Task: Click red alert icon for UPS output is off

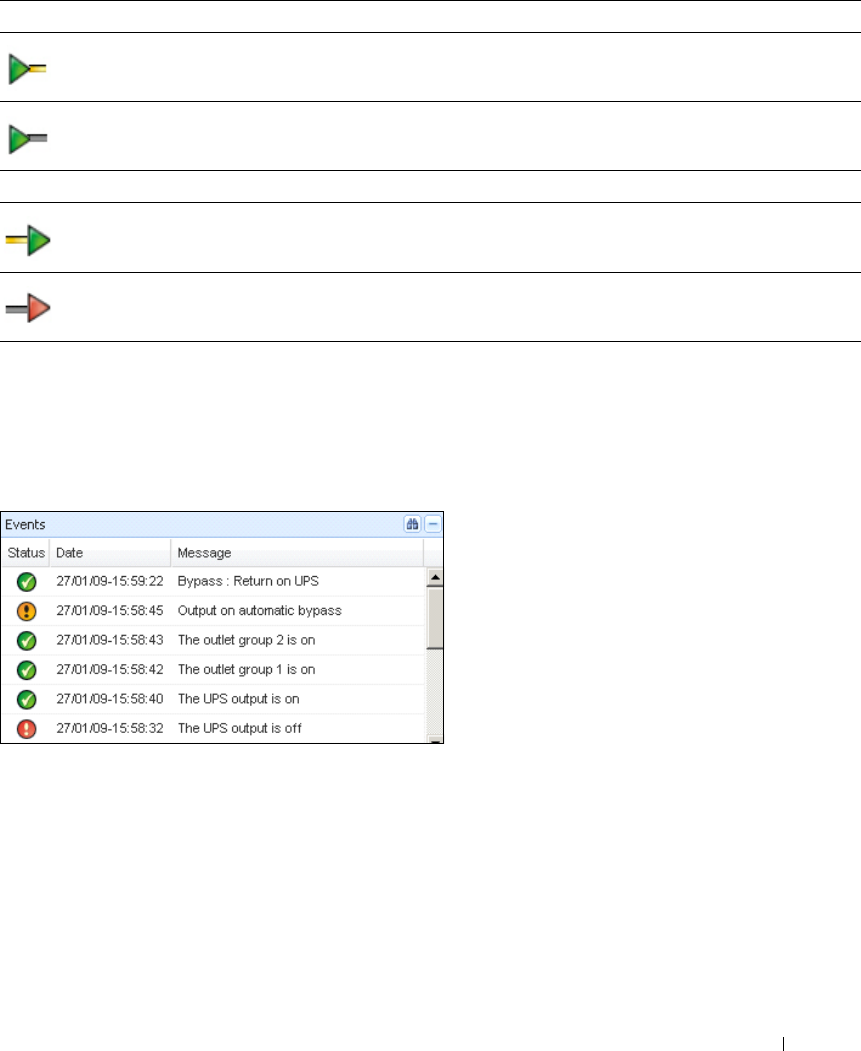Action: (26, 729)
